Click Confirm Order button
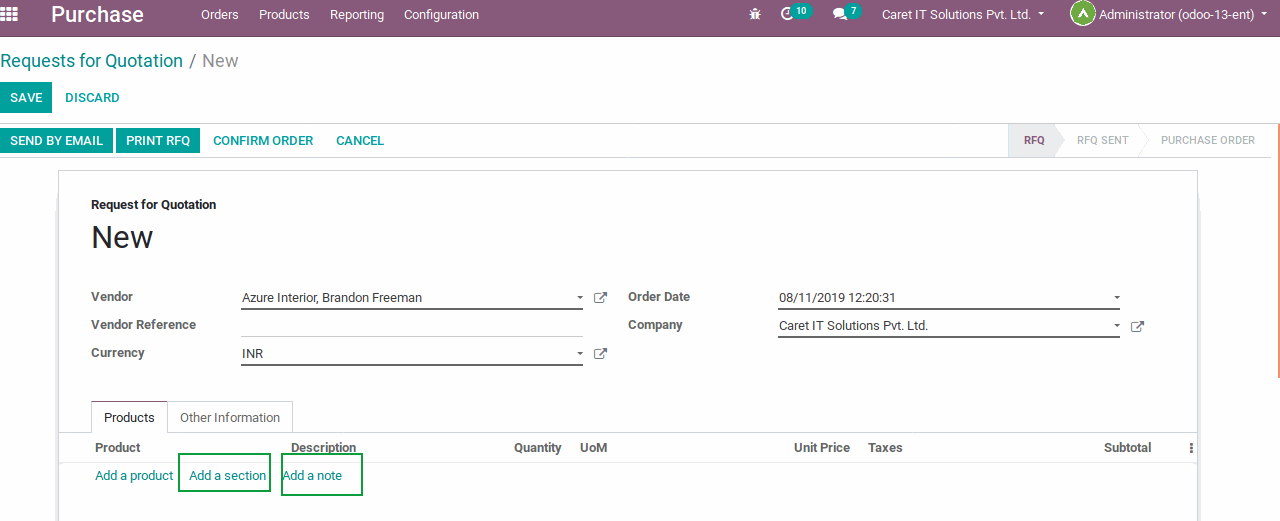Screen dimensions: 1280x521 pyautogui.click(x=263, y=141)
